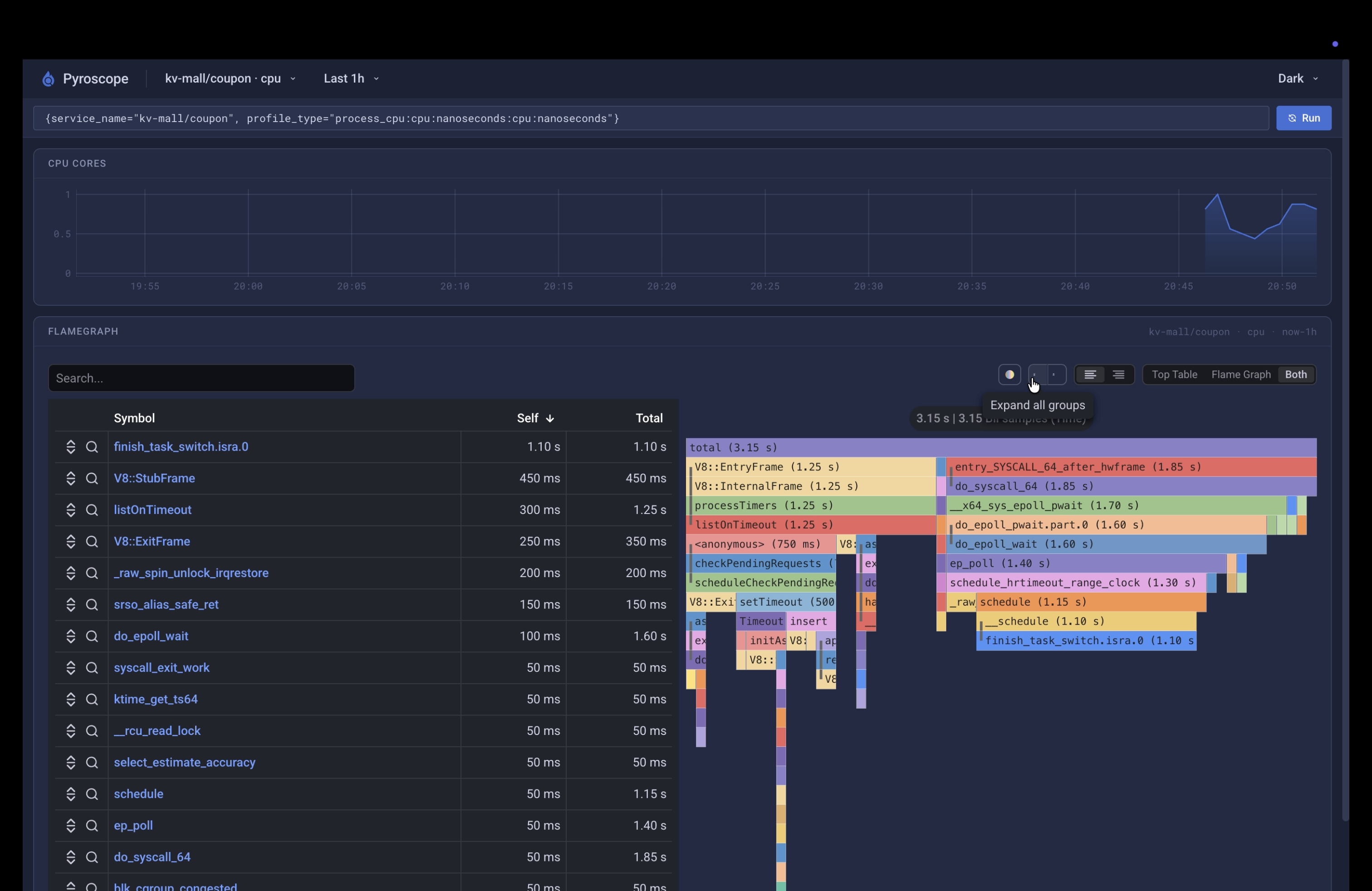The width and height of the screenshot is (1372, 891).
Task: Focus icon for syscall_exit_work row
Action: click(x=71, y=668)
